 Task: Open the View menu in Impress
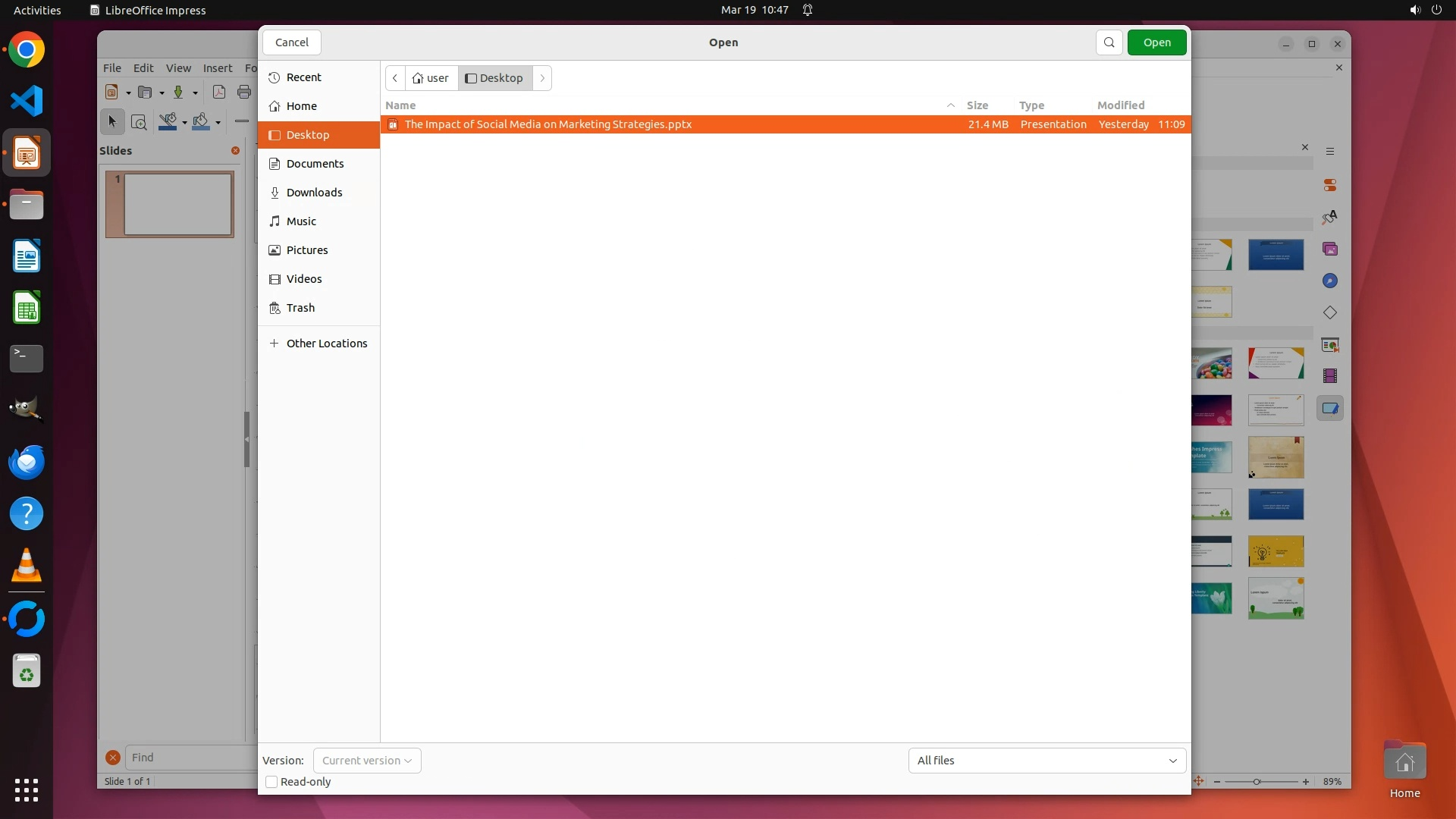(178, 68)
